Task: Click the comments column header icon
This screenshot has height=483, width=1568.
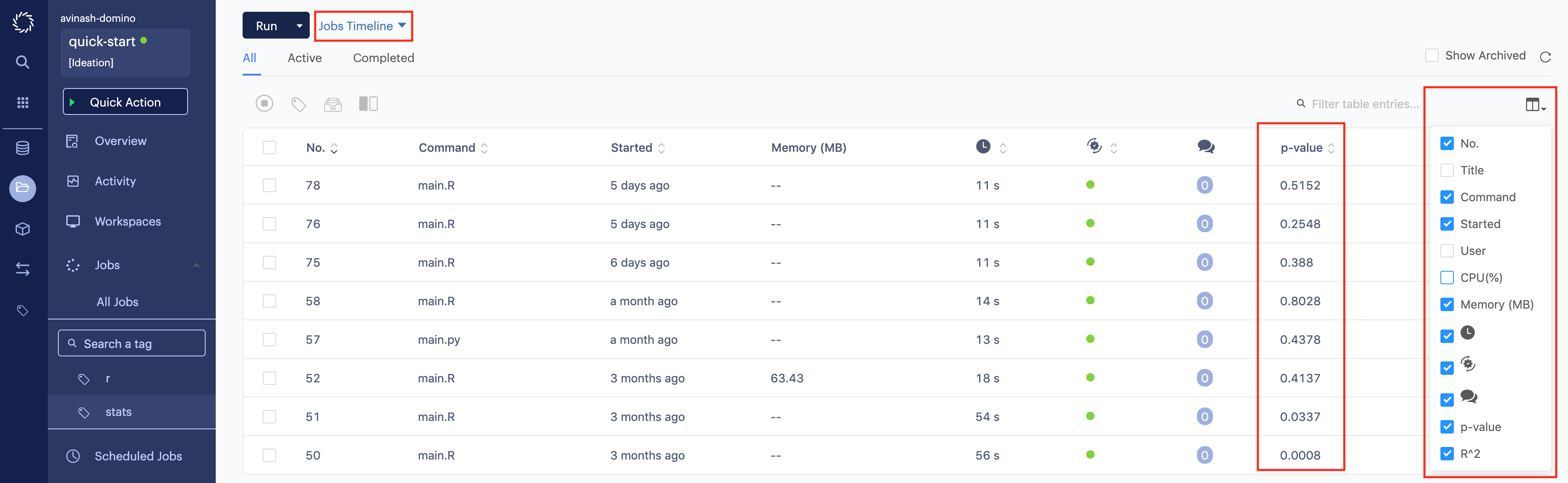Action: 1205,147
